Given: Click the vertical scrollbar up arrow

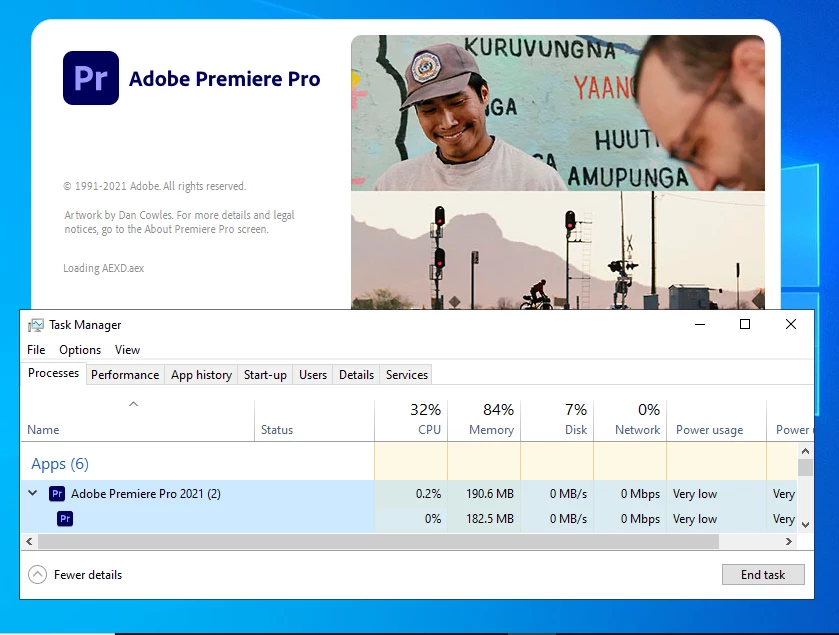Looking at the screenshot, I should tap(805, 451).
